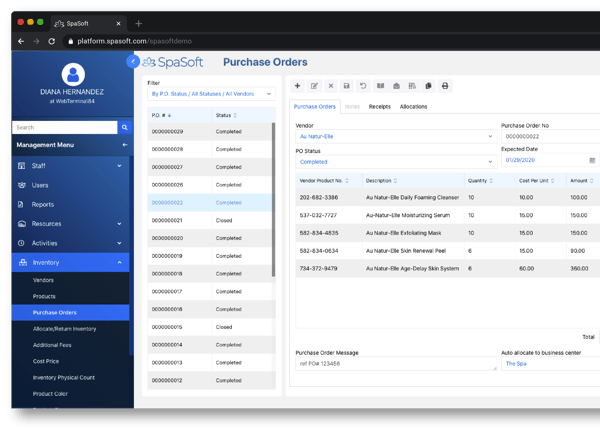Open Purchase Orders in Inventory submenu
Image resolution: width=600 pixels, height=433 pixels.
click(70, 313)
